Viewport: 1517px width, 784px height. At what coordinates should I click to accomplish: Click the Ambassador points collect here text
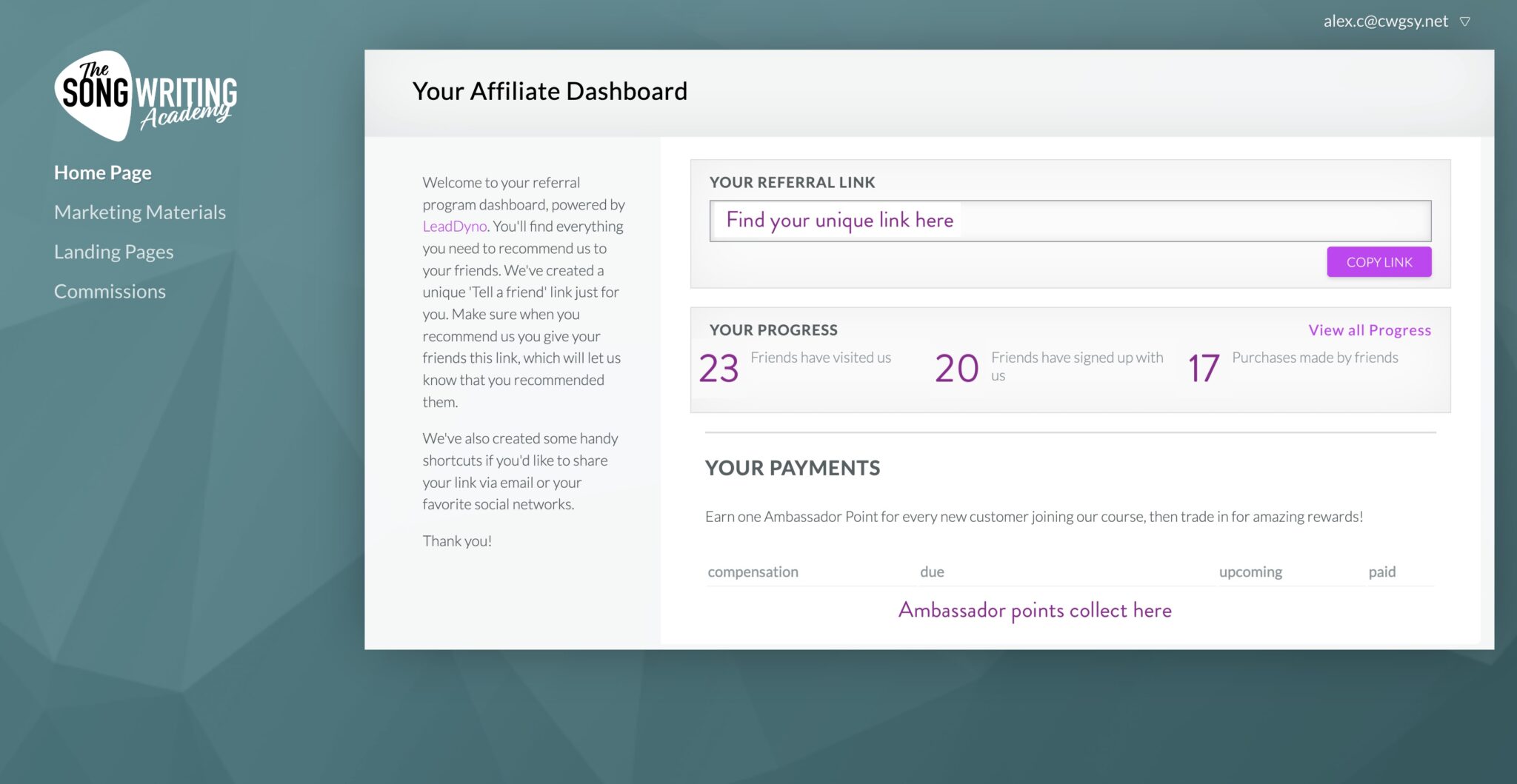point(1034,610)
